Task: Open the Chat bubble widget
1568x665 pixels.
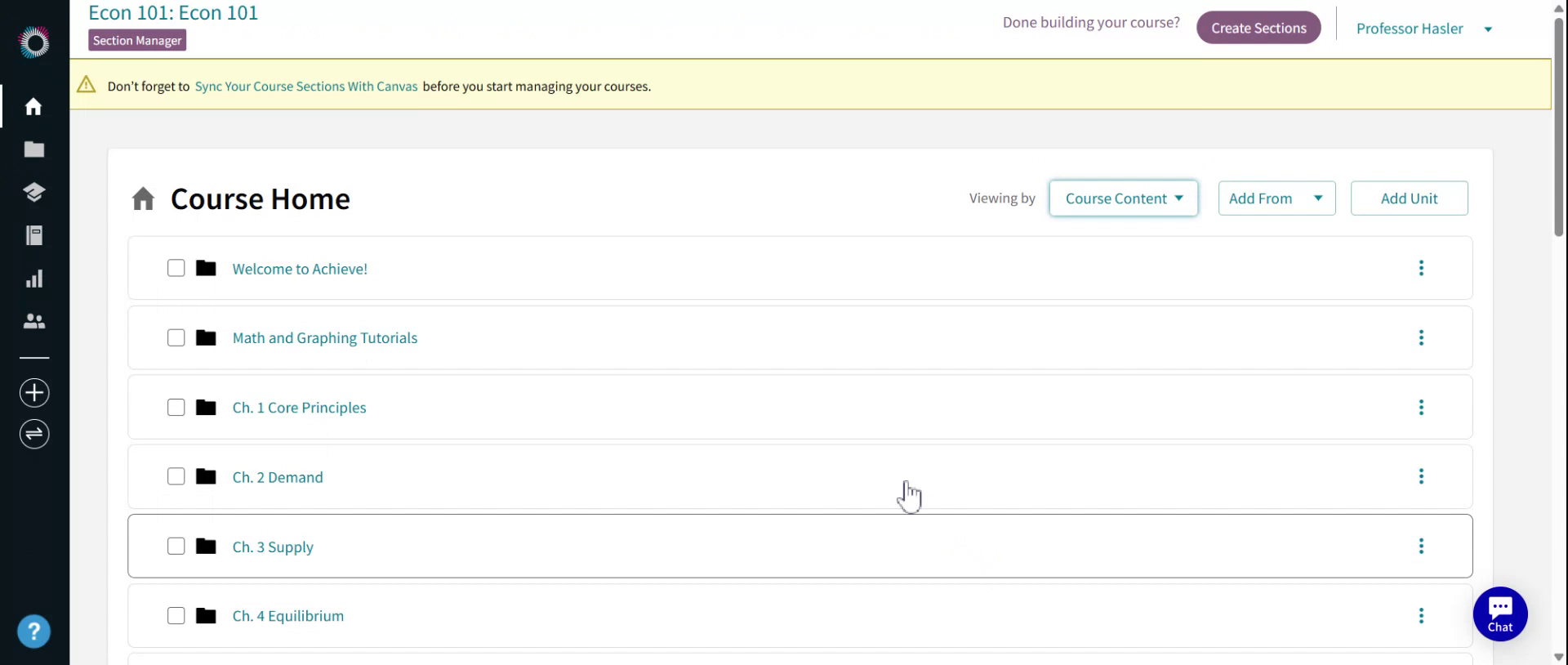Action: tap(1499, 614)
